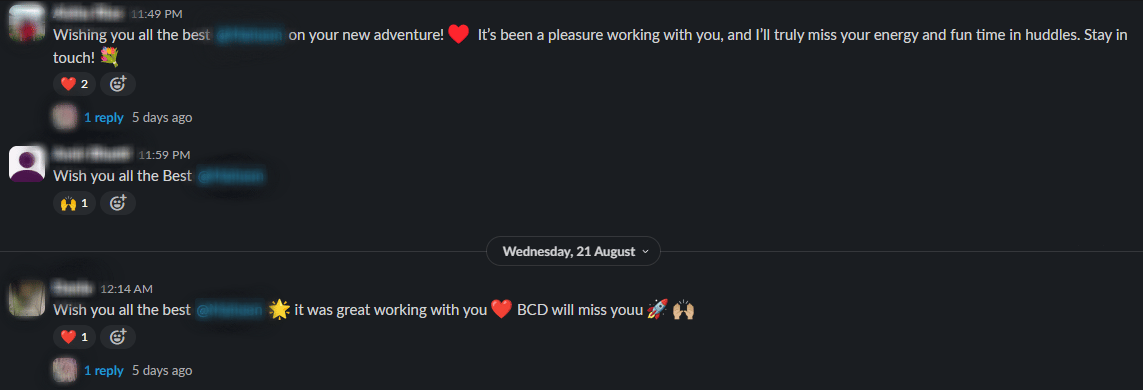Toggle the heart reaction on 12:14 AM message
The image size is (1143, 390).
pos(74,337)
